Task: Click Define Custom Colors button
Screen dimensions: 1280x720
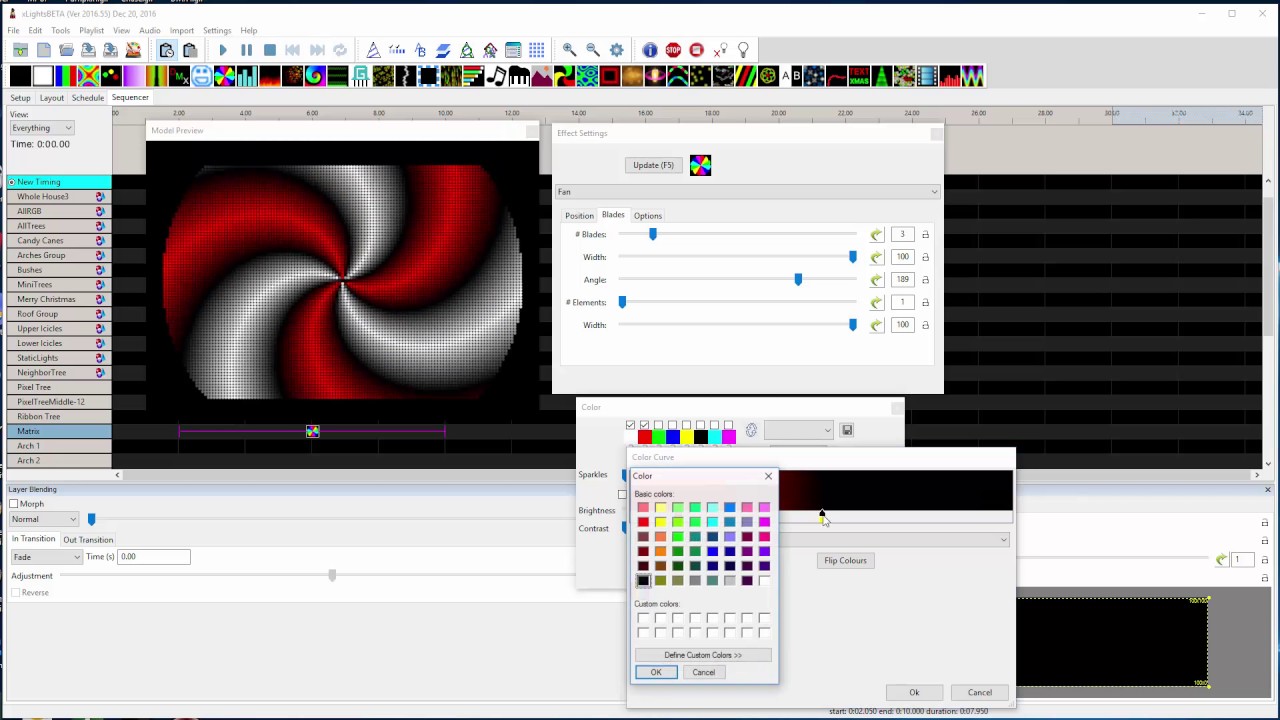Action: pyautogui.click(x=703, y=655)
